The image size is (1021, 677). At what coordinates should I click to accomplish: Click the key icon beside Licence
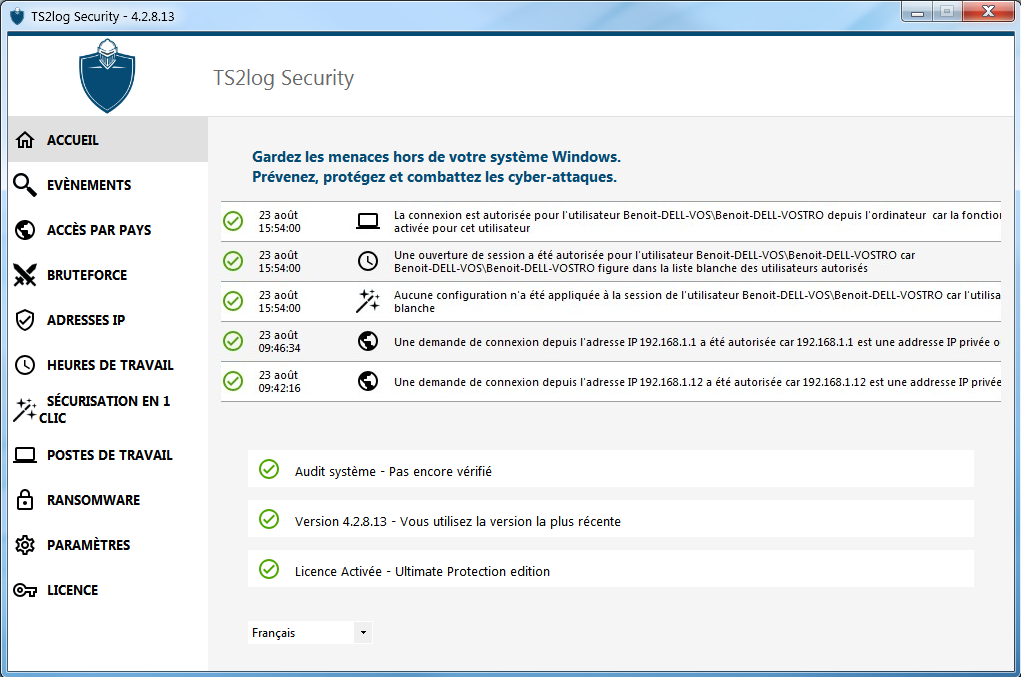click(x=25, y=590)
